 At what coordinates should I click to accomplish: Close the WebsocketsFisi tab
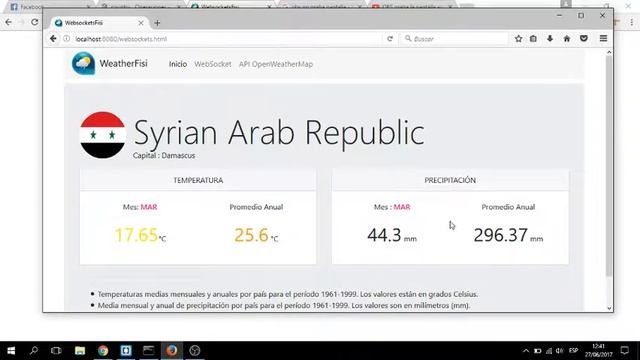(x=141, y=23)
